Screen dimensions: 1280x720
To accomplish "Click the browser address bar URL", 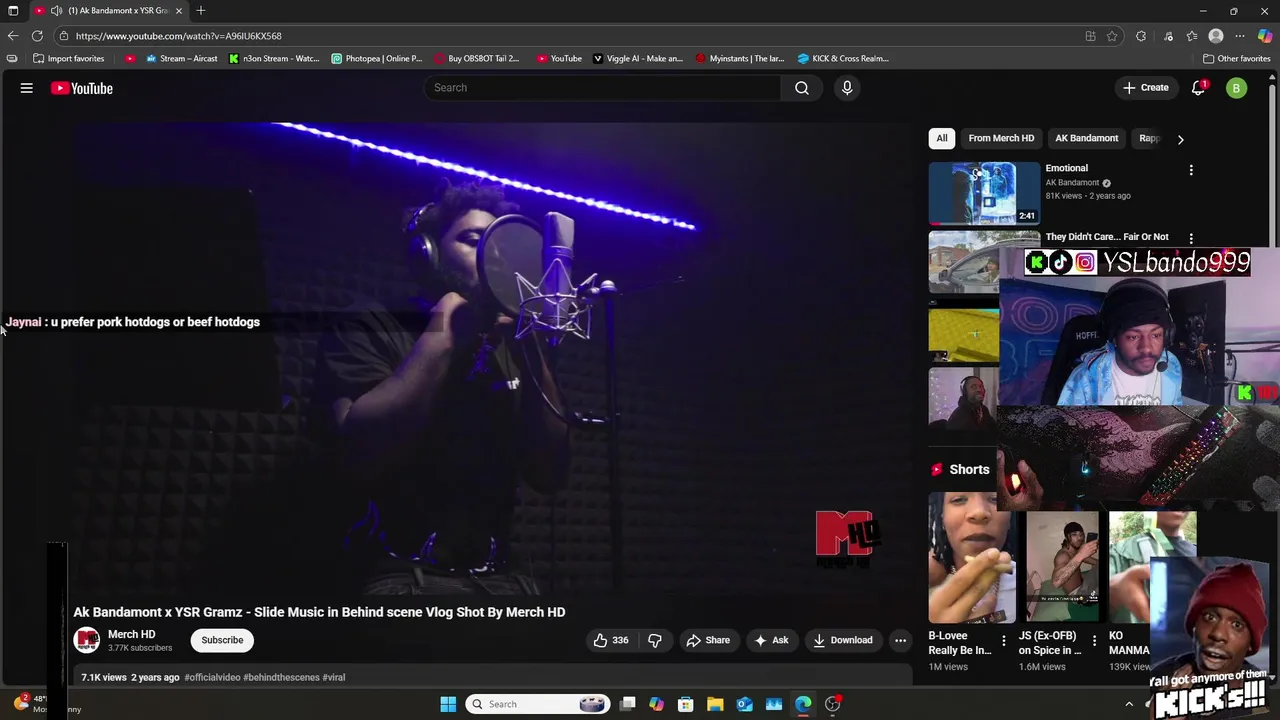I will pos(178,36).
